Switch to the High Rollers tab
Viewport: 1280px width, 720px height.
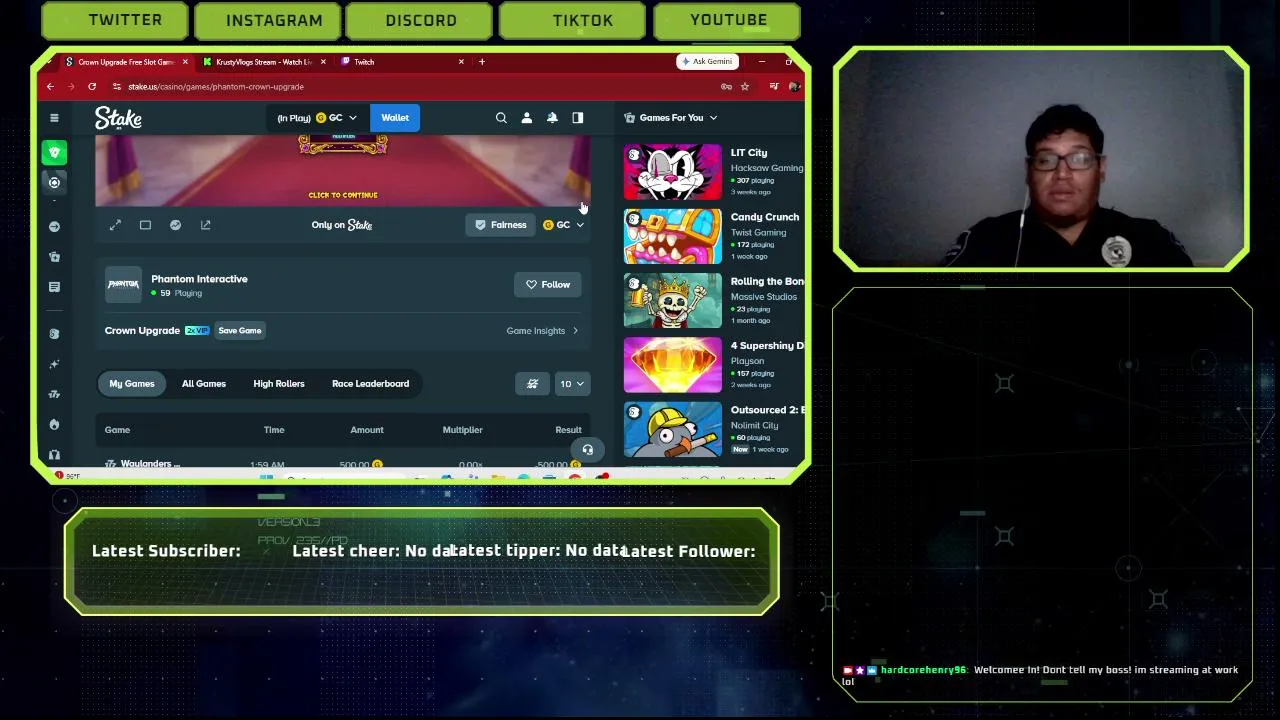tap(279, 384)
